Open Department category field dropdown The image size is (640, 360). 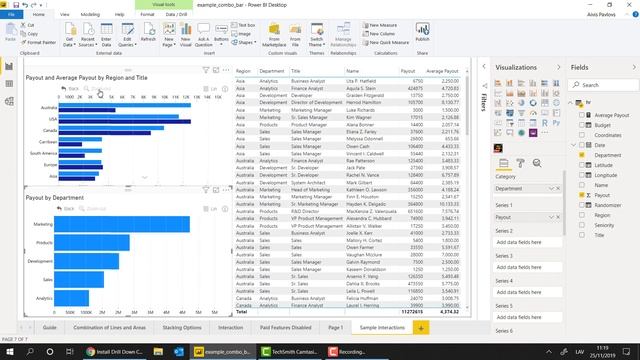pyautogui.click(x=551, y=189)
